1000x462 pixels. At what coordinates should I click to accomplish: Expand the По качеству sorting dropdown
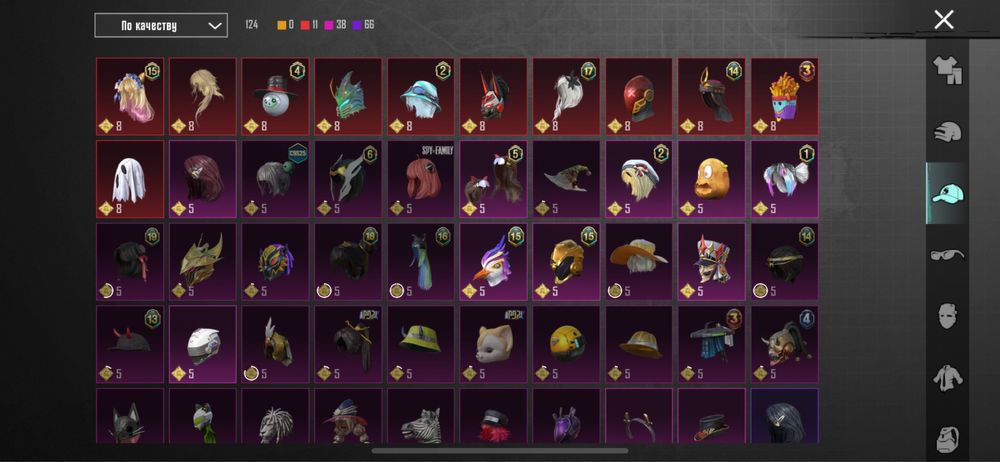161,26
